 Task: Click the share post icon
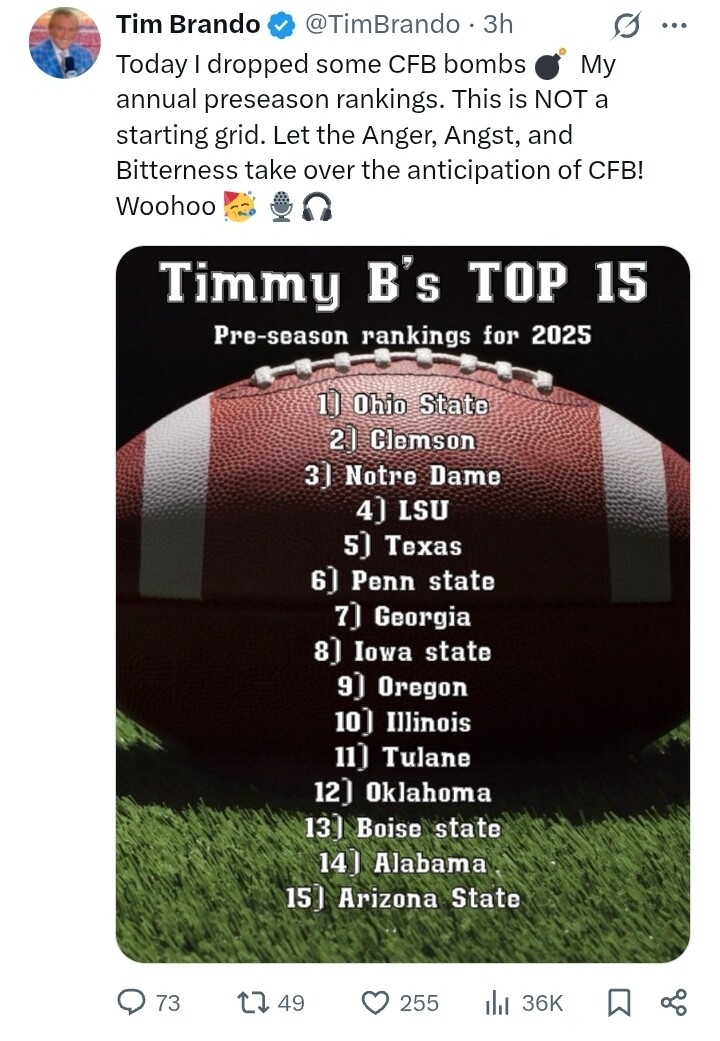pos(674,1002)
